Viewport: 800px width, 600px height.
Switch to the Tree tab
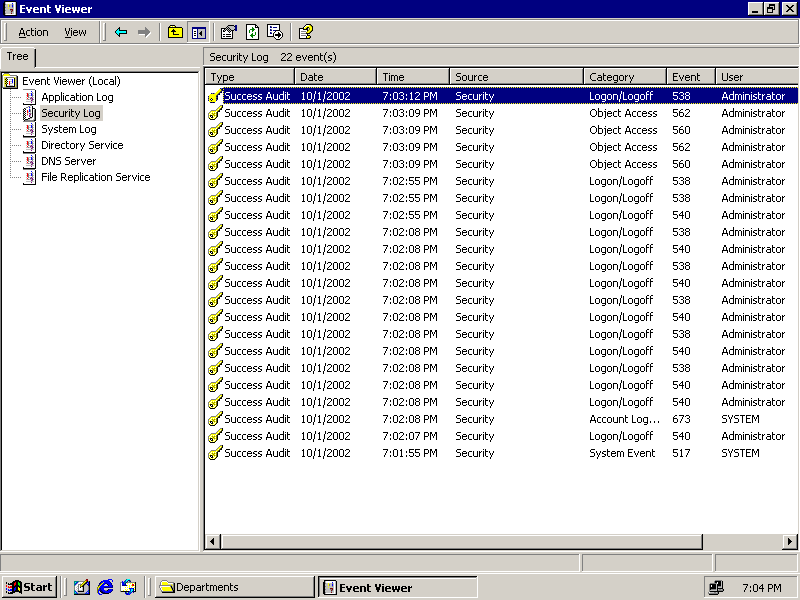18,57
